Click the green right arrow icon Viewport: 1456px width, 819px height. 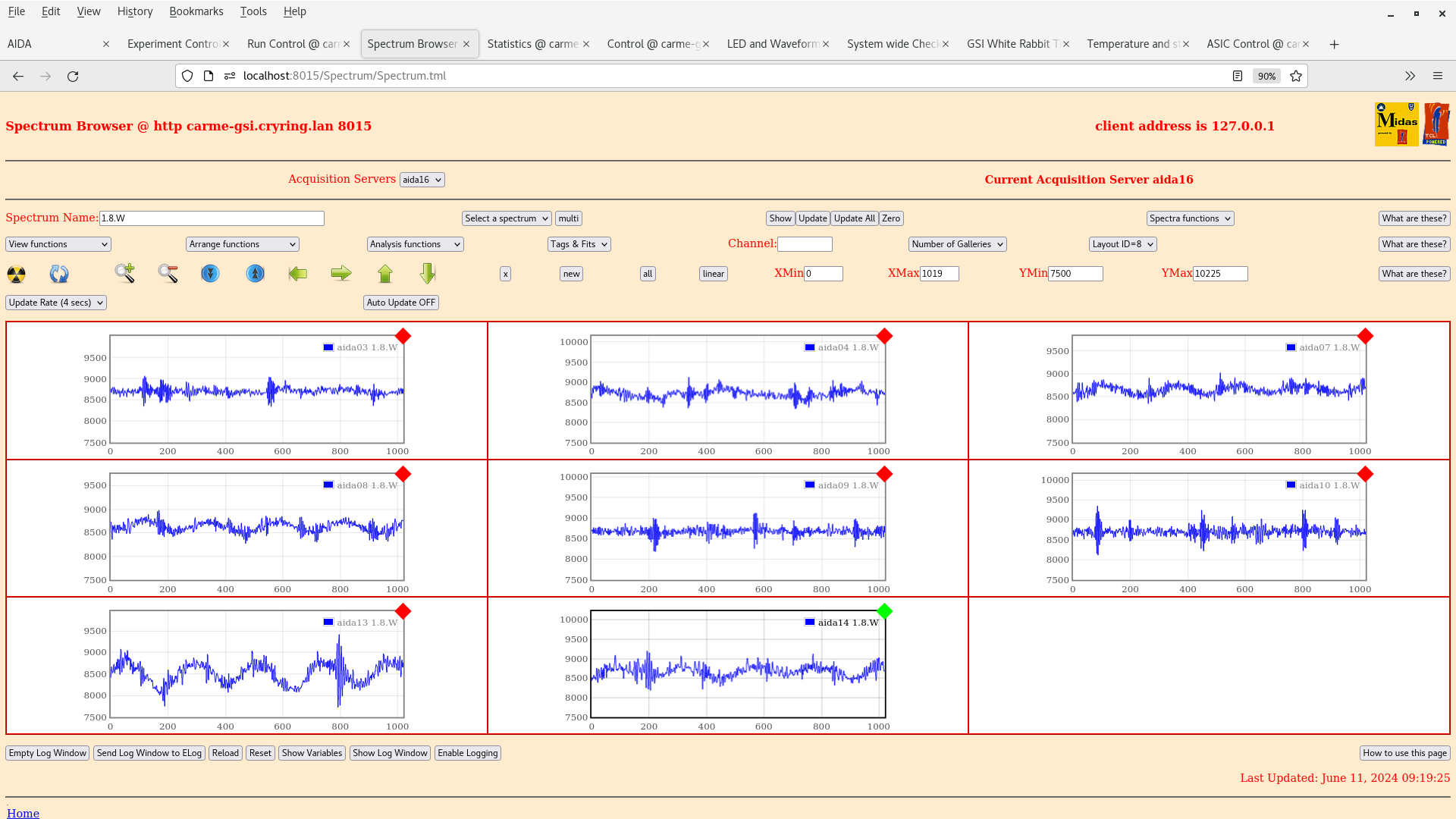point(341,273)
